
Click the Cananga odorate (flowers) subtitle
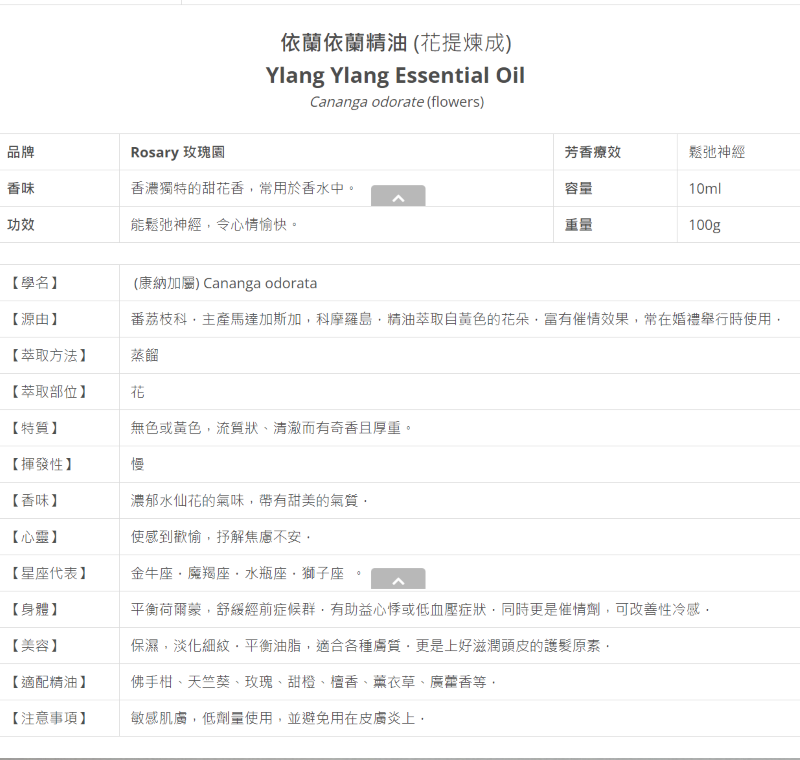click(396, 102)
